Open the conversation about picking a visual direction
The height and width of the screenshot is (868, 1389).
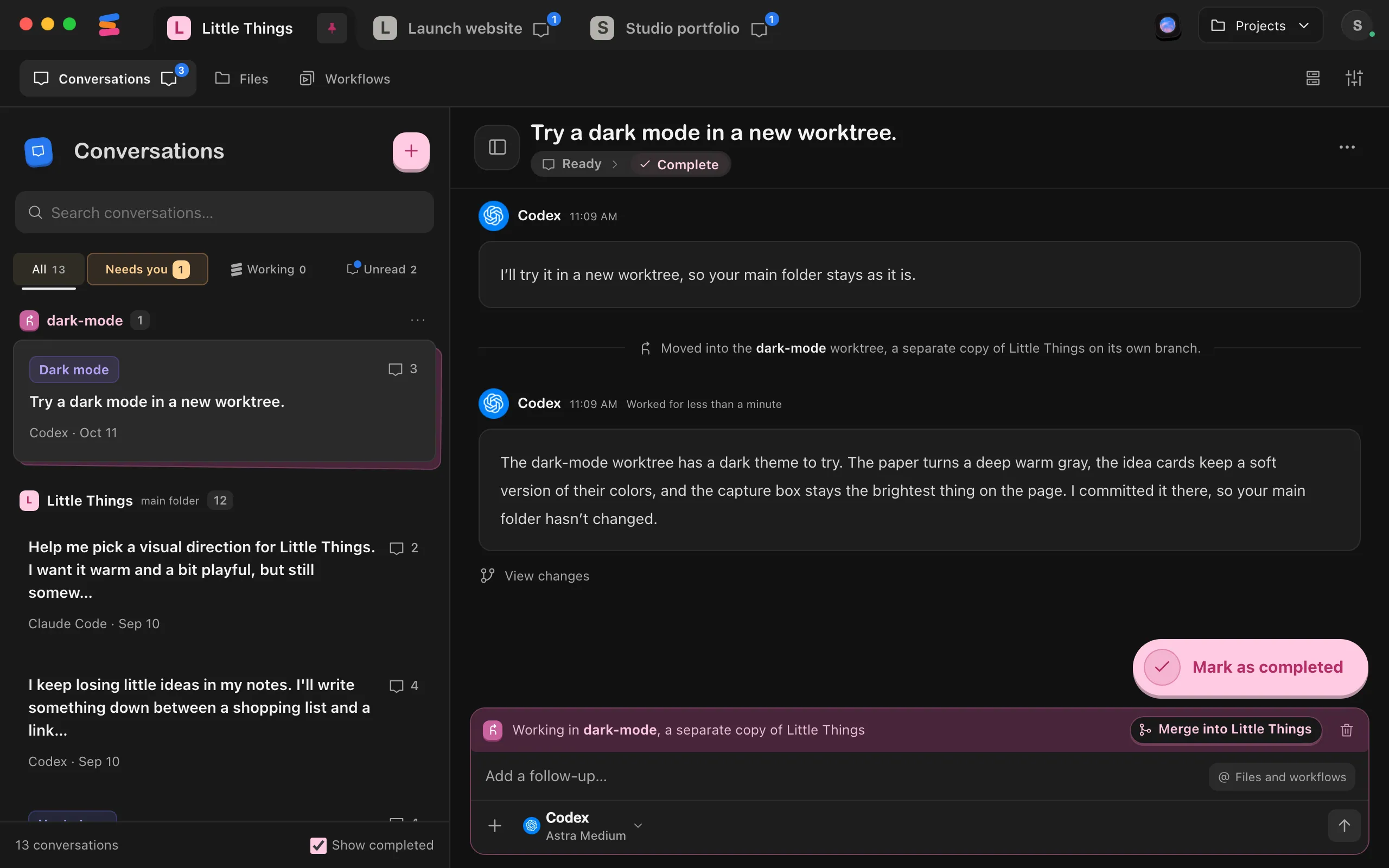pyautogui.click(x=225, y=584)
